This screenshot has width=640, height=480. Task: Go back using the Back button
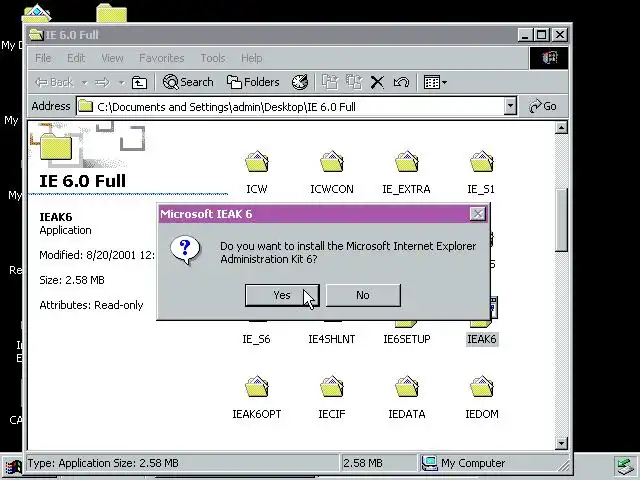tap(54, 82)
